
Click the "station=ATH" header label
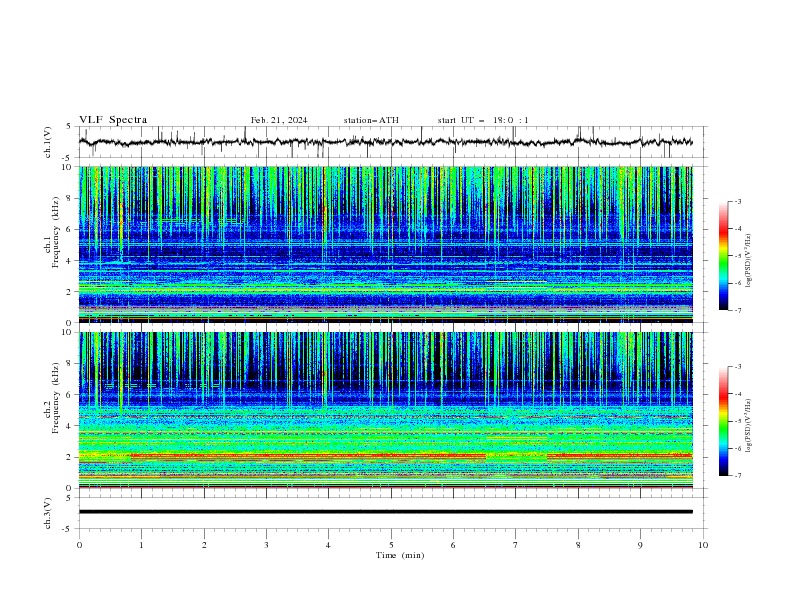click(x=371, y=120)
